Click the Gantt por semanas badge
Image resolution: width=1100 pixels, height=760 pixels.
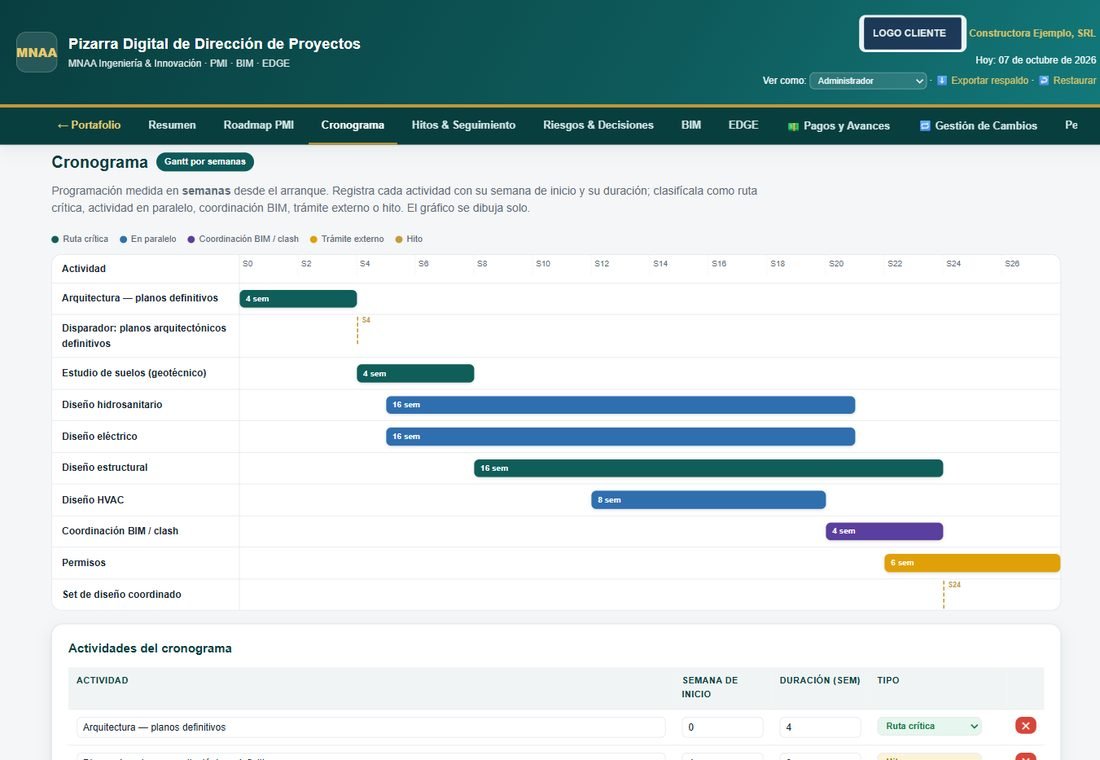click(205, 161)
